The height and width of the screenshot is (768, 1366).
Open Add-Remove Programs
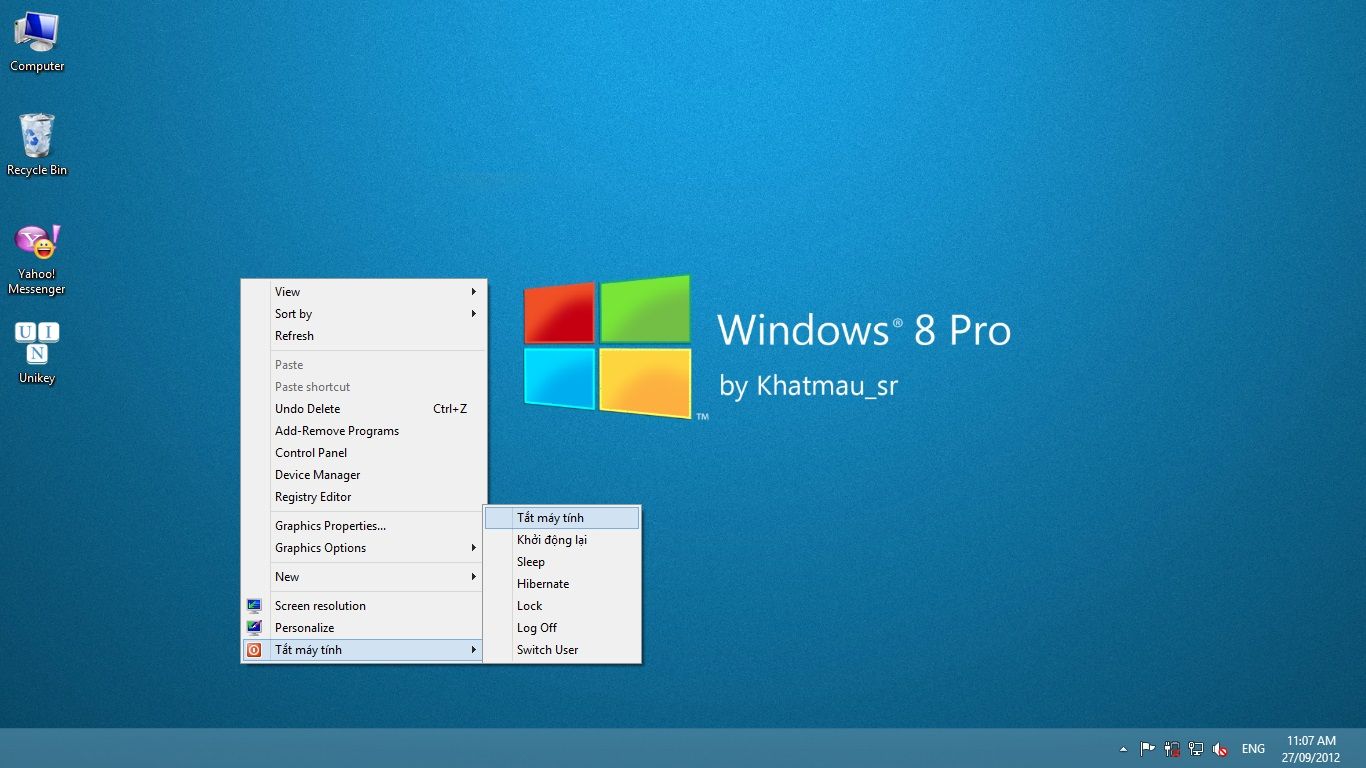coord(364,431)
